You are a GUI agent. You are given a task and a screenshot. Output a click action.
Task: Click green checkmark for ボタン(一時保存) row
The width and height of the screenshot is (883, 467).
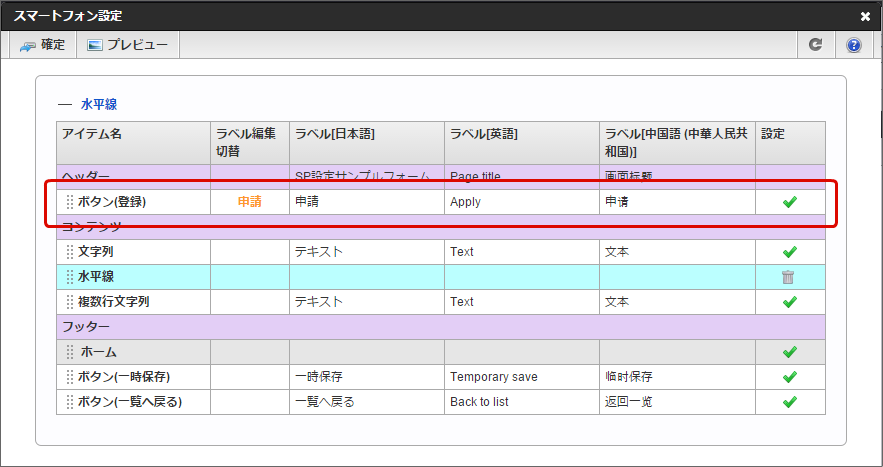789,377
